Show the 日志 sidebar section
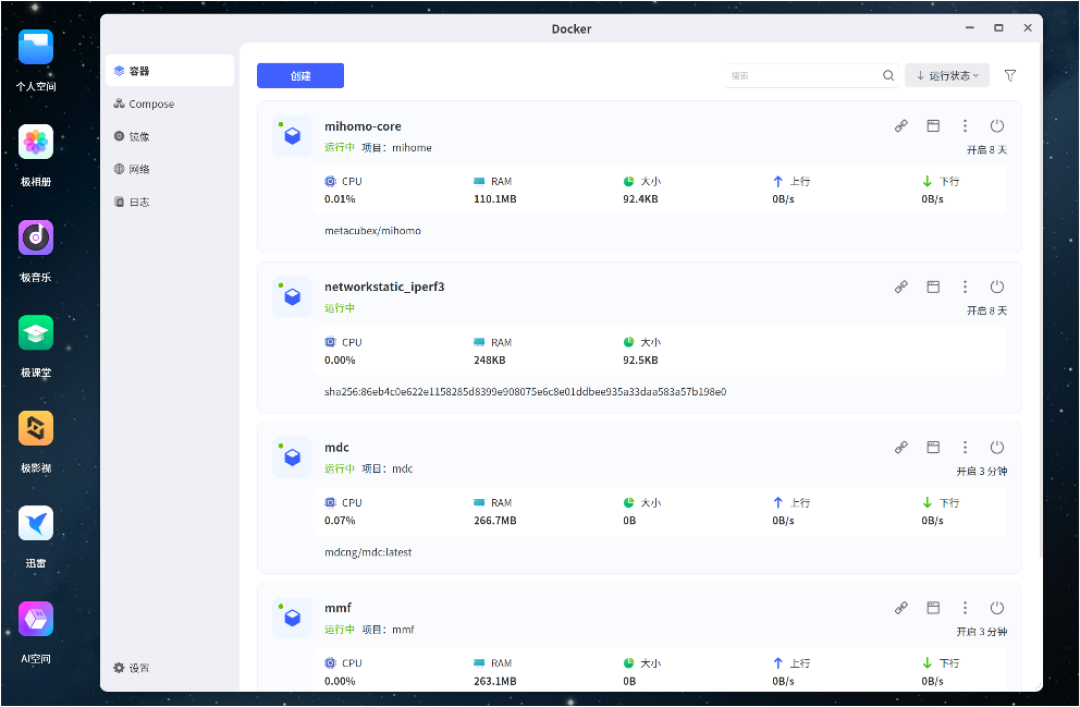This screenshot has width=1080, height=707. click(x=170, y=202)
